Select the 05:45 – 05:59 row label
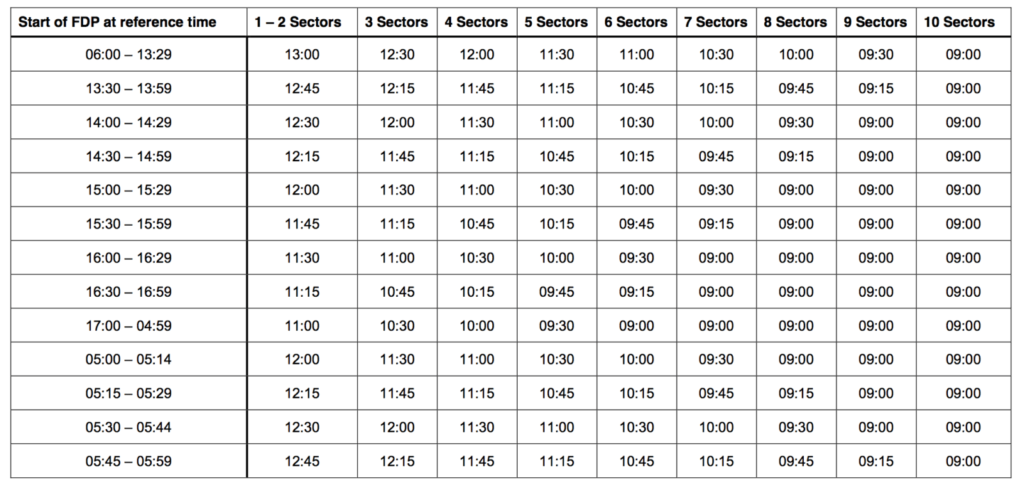The image size is (1024, 490). (x=129, y=462)
